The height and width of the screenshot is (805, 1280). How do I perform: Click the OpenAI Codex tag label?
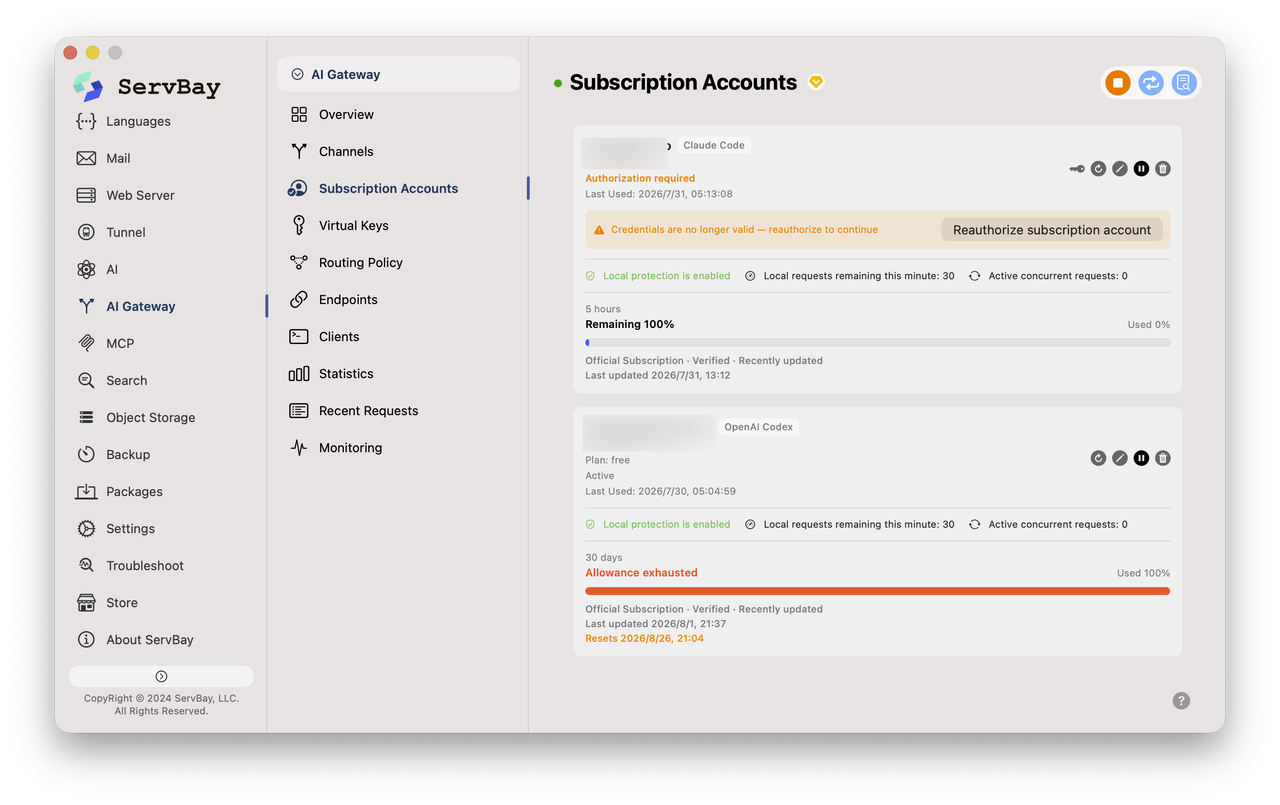(759, 427)
